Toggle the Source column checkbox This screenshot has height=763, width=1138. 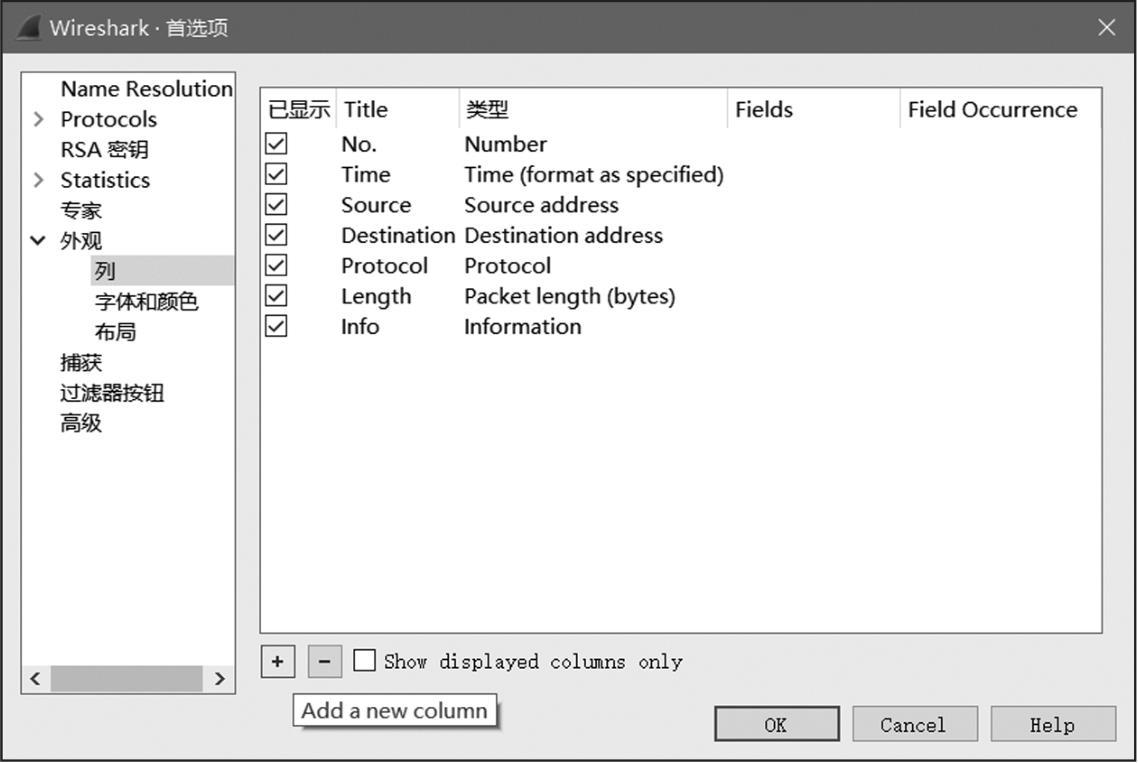[x=276, y=205]
